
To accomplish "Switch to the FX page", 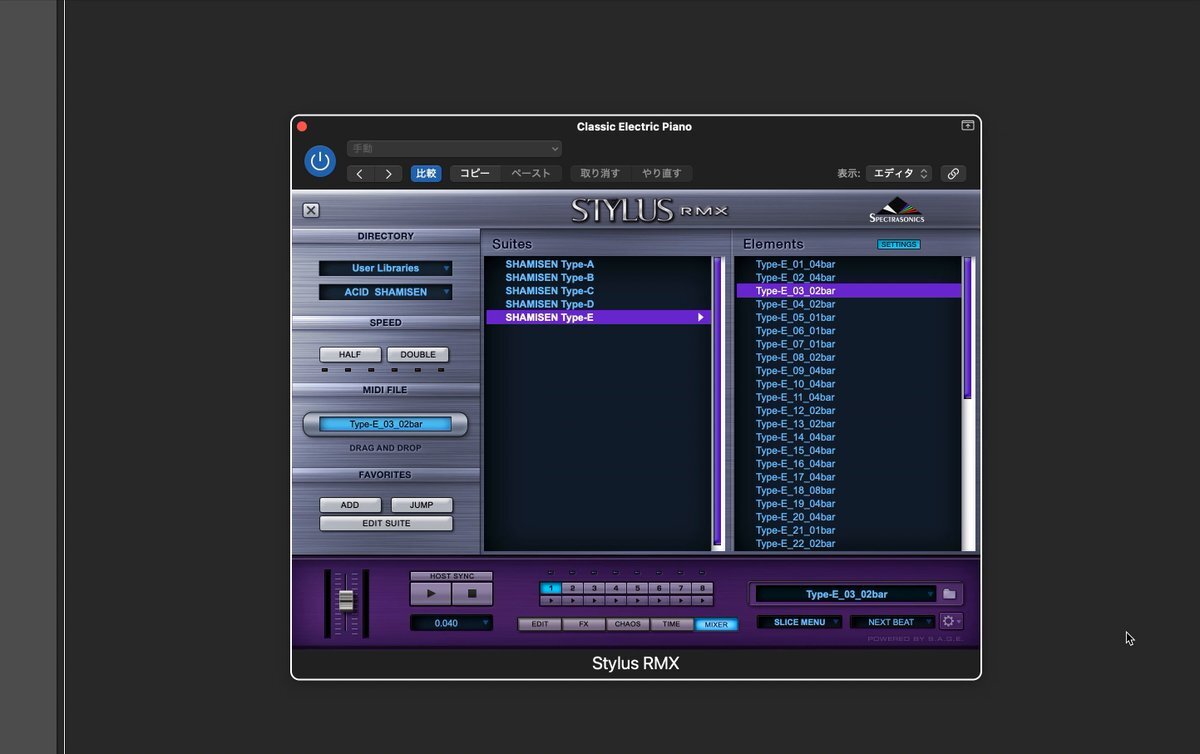I will click(584, 624).
